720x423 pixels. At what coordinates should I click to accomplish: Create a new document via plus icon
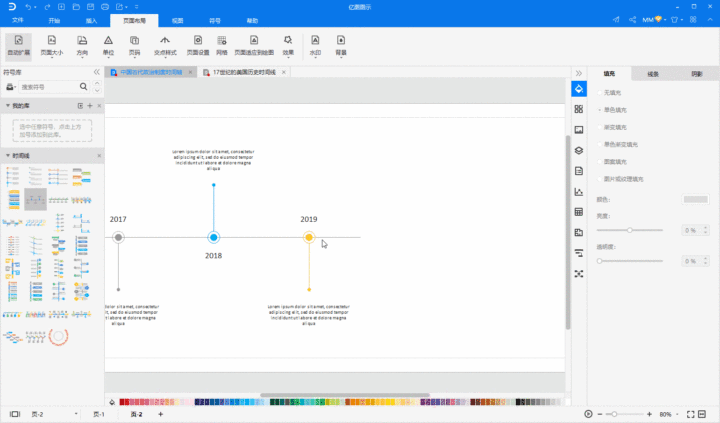tap(62, 7)
